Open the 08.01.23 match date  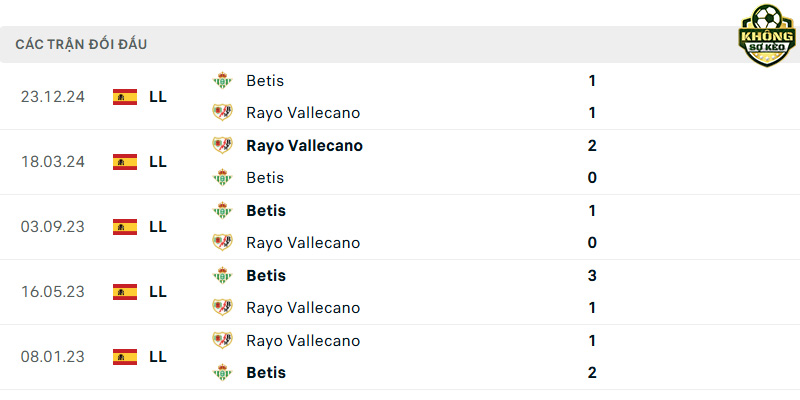pyautogui.click(x=53, y=357)
